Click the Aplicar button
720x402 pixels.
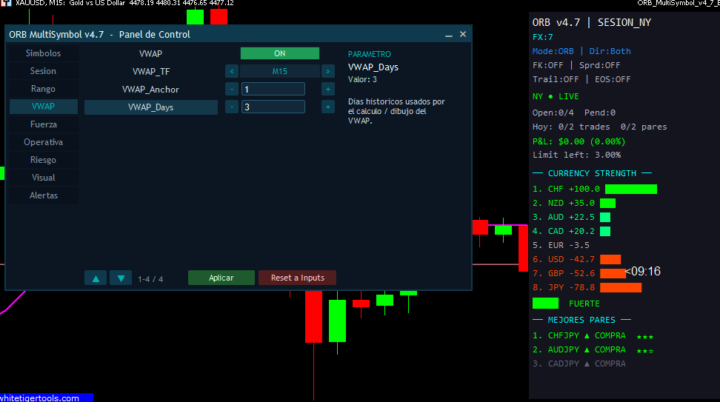221,278
